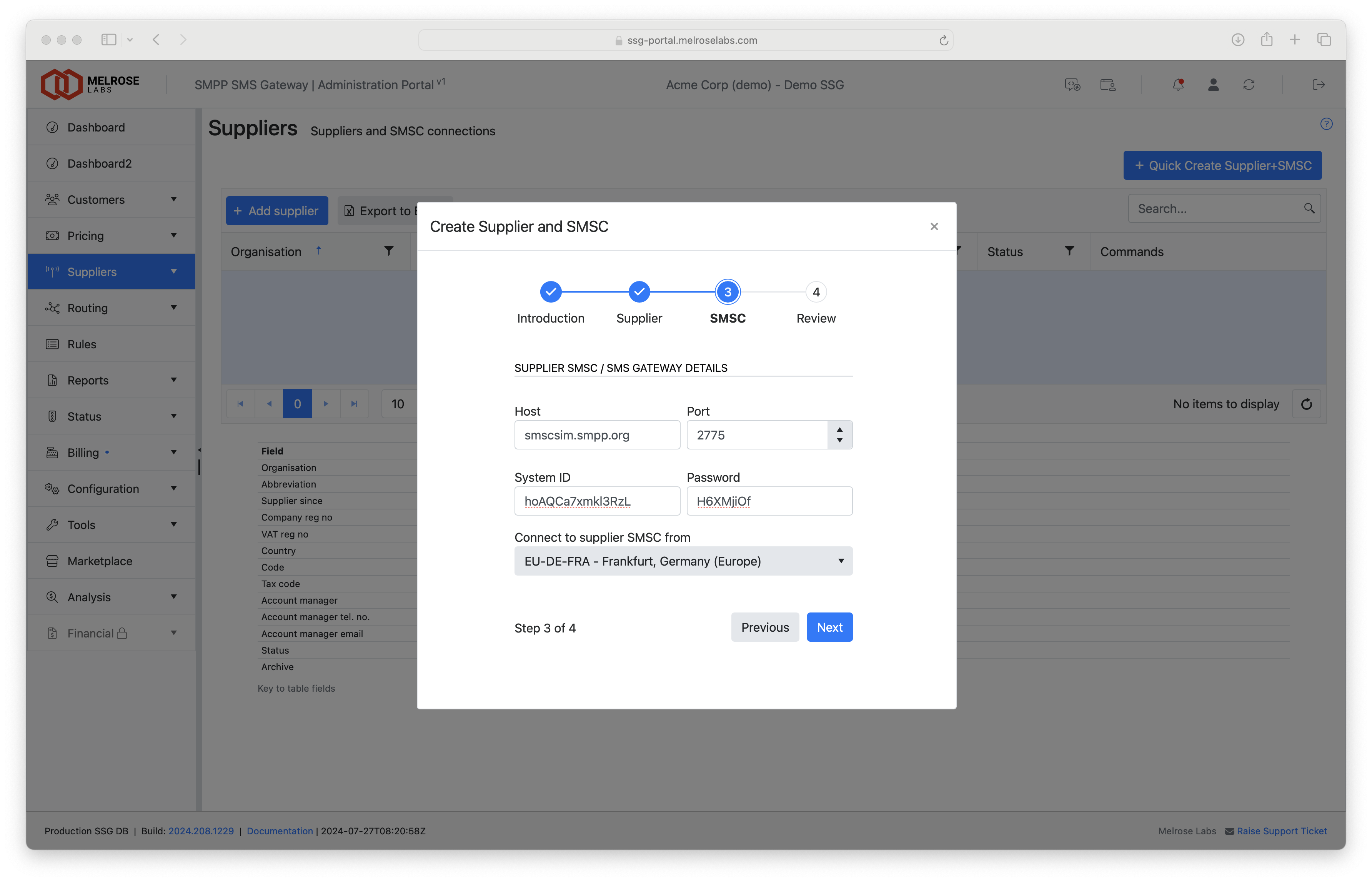
Task: Filter the Status column
Action: pyautogui.click(x=1069, y=251)
